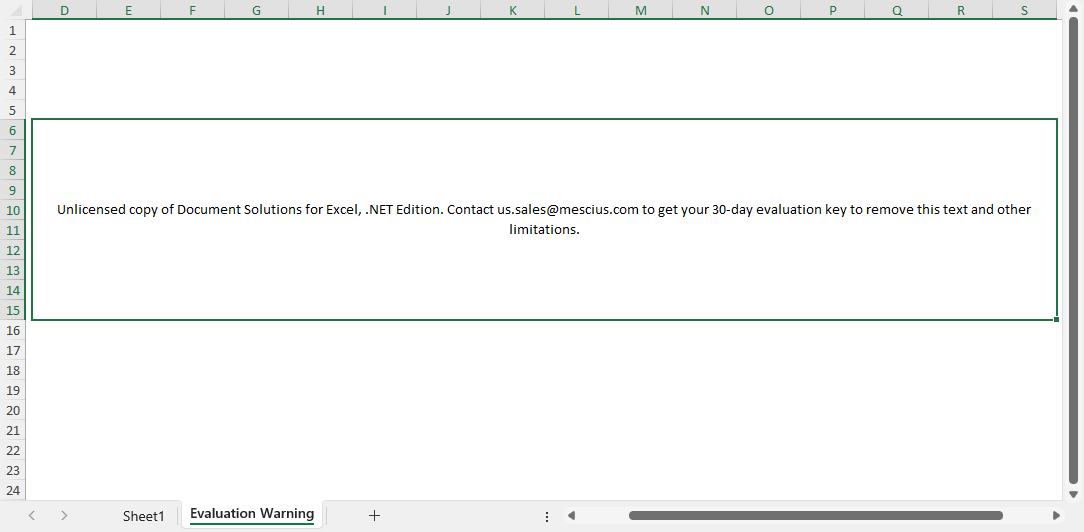This screenshot has width=1084, height=532.
Task: Click the Unlicensed copy warning text cell
Action: click(544, 219)
